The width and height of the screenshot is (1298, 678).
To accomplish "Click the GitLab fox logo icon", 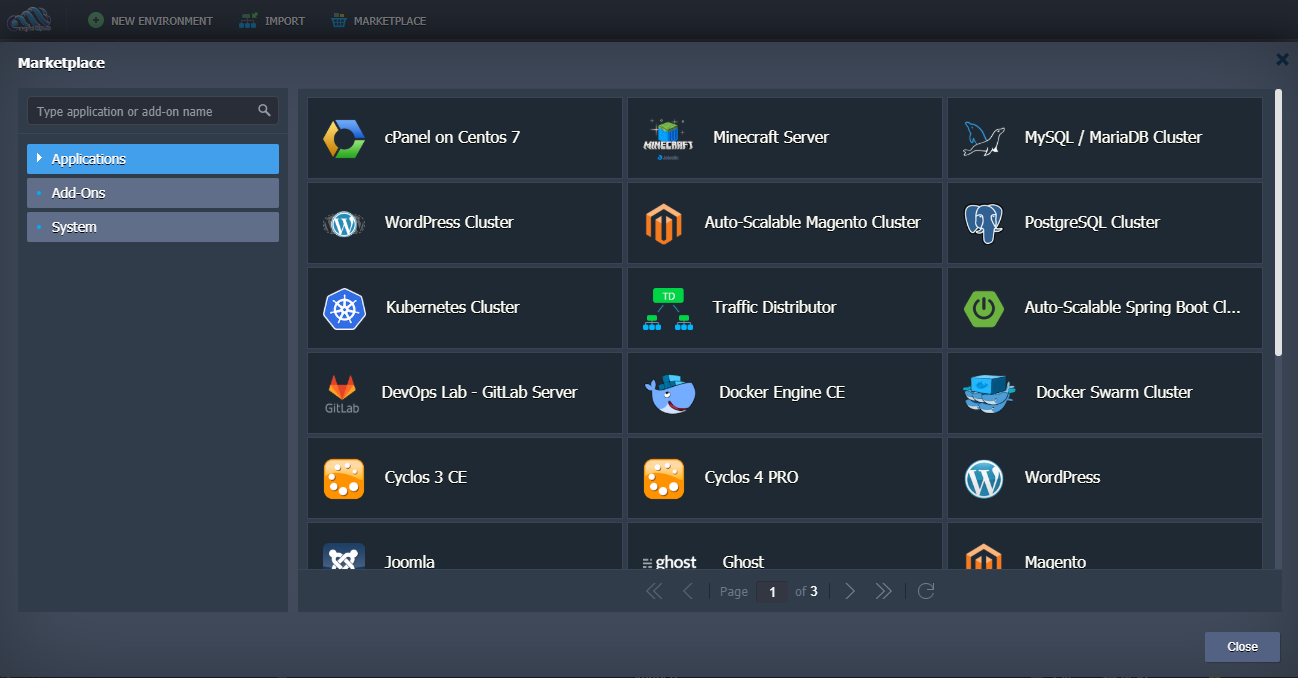I will pyautogui.click(x=342, y=393).
